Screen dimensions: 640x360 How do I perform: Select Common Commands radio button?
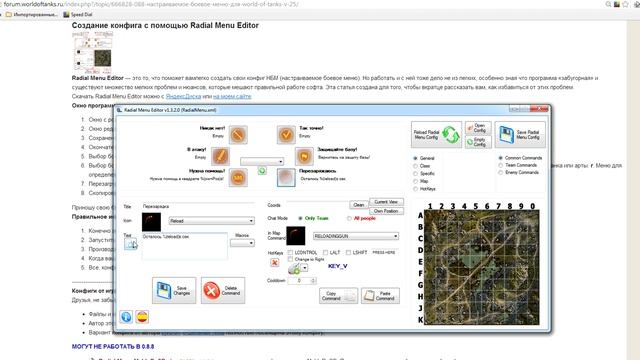pos(500,158)
